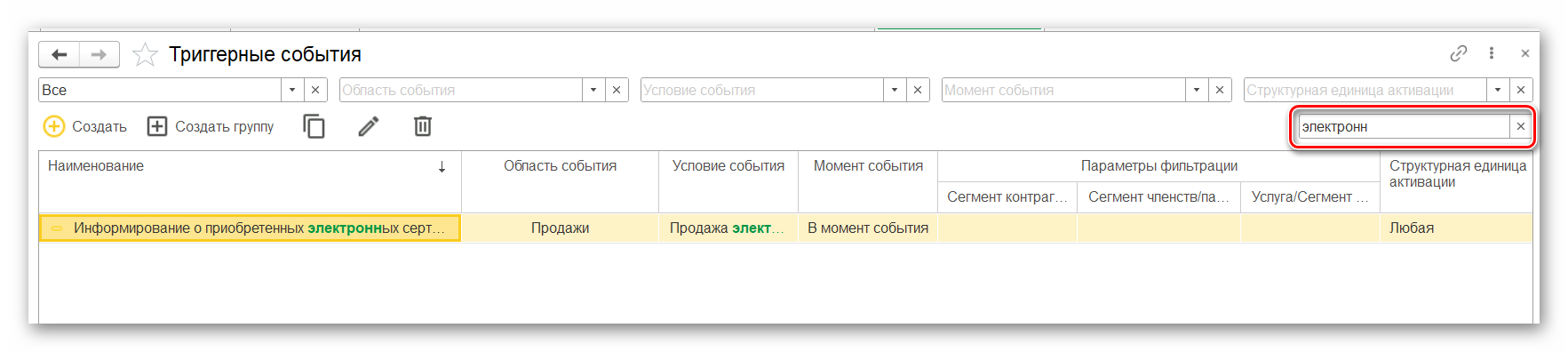Clear the Момент события filter
Viewport: 1568px width, 352px height.
1220,90
